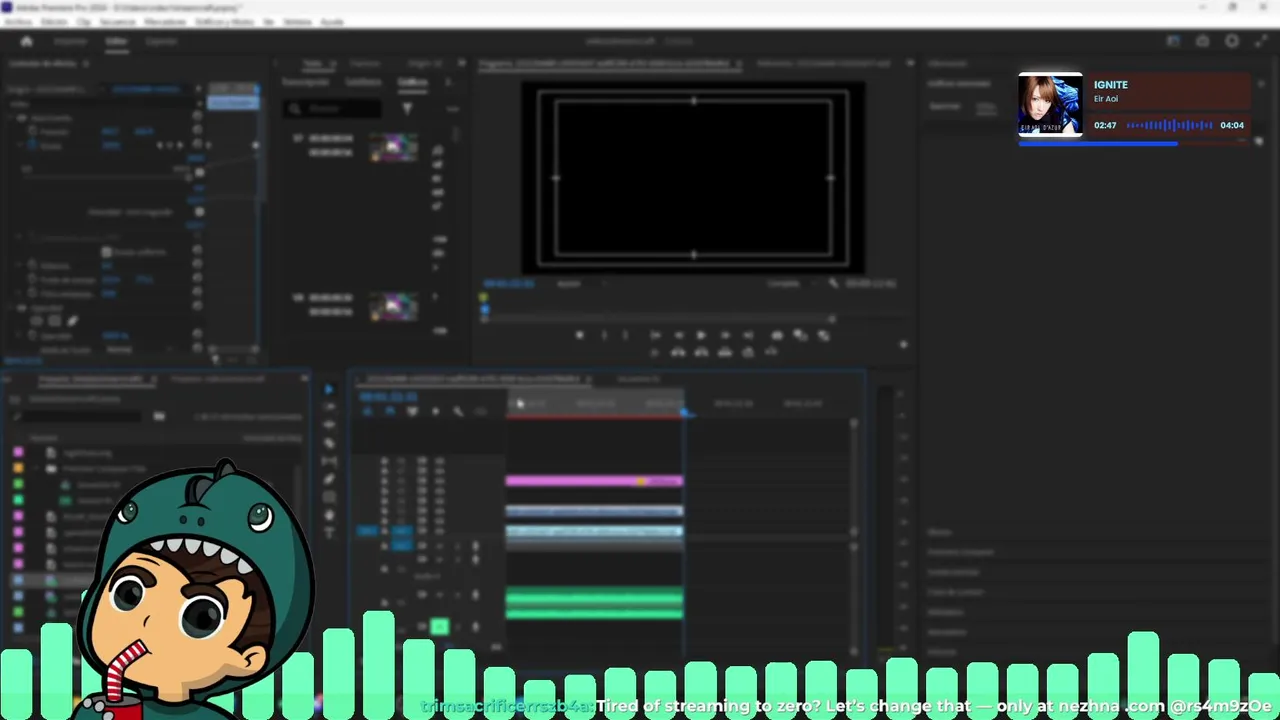Viewport: 1280px width, 720px height.
Task: Click Mark Out in the Program monitor
Action: point(626,336)
